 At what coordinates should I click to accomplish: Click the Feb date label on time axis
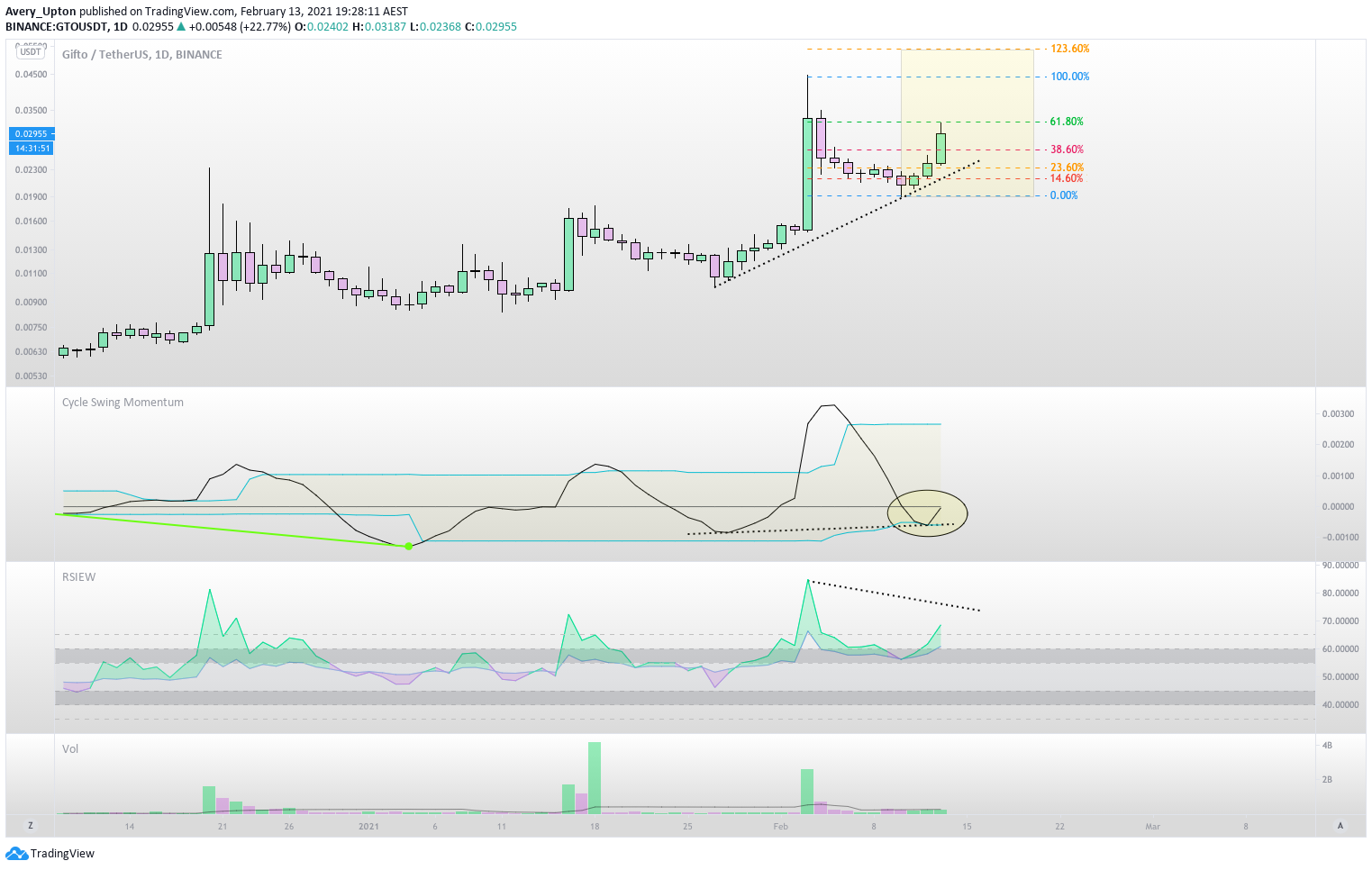click(x=780, y=826)
